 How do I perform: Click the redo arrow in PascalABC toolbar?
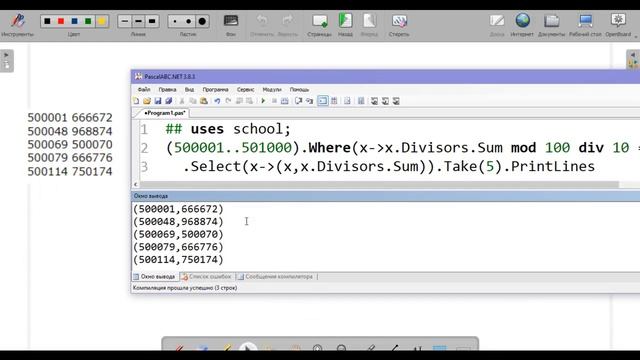tap(228, 101)
